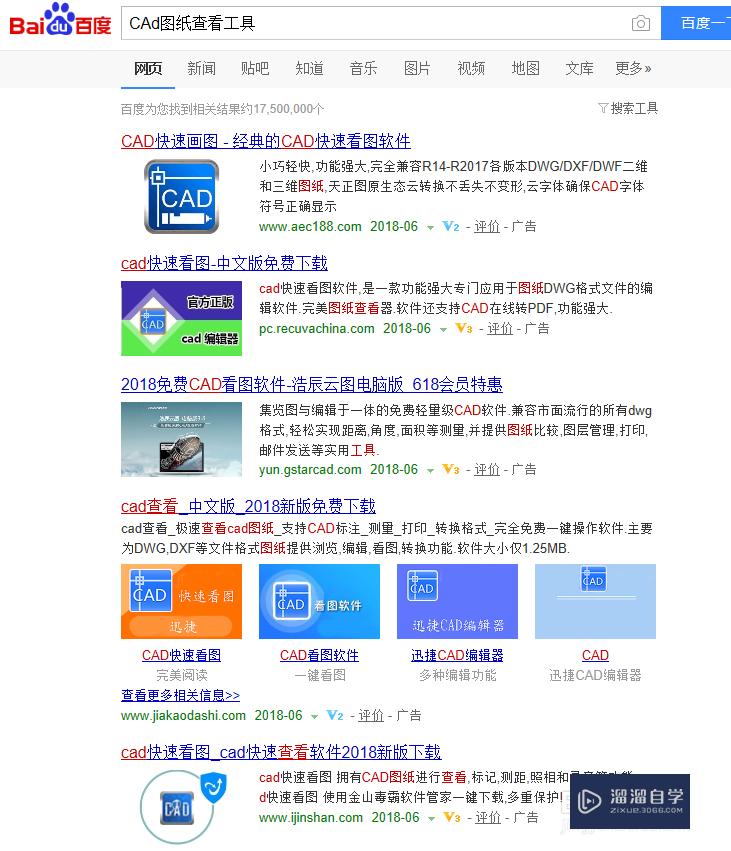Open CAD快速看图 caption link
Viewport: 731px width, 851px height.
tap(181, 655)
